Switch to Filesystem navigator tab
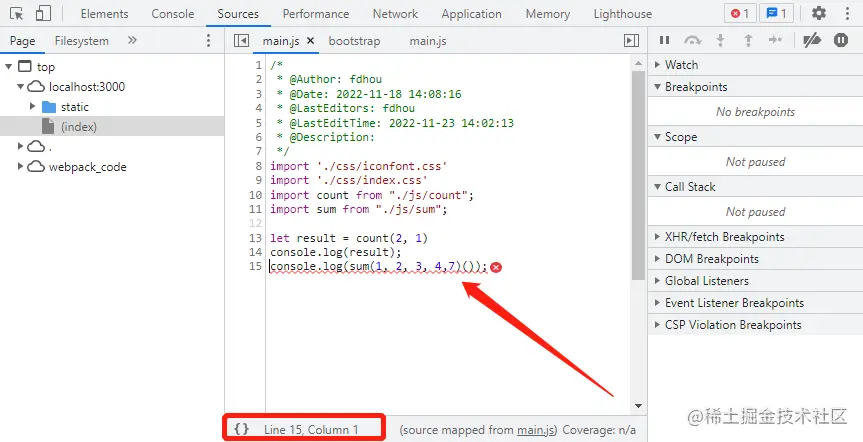The width and height of the screenshot is (863, 442). coord(81,41)
